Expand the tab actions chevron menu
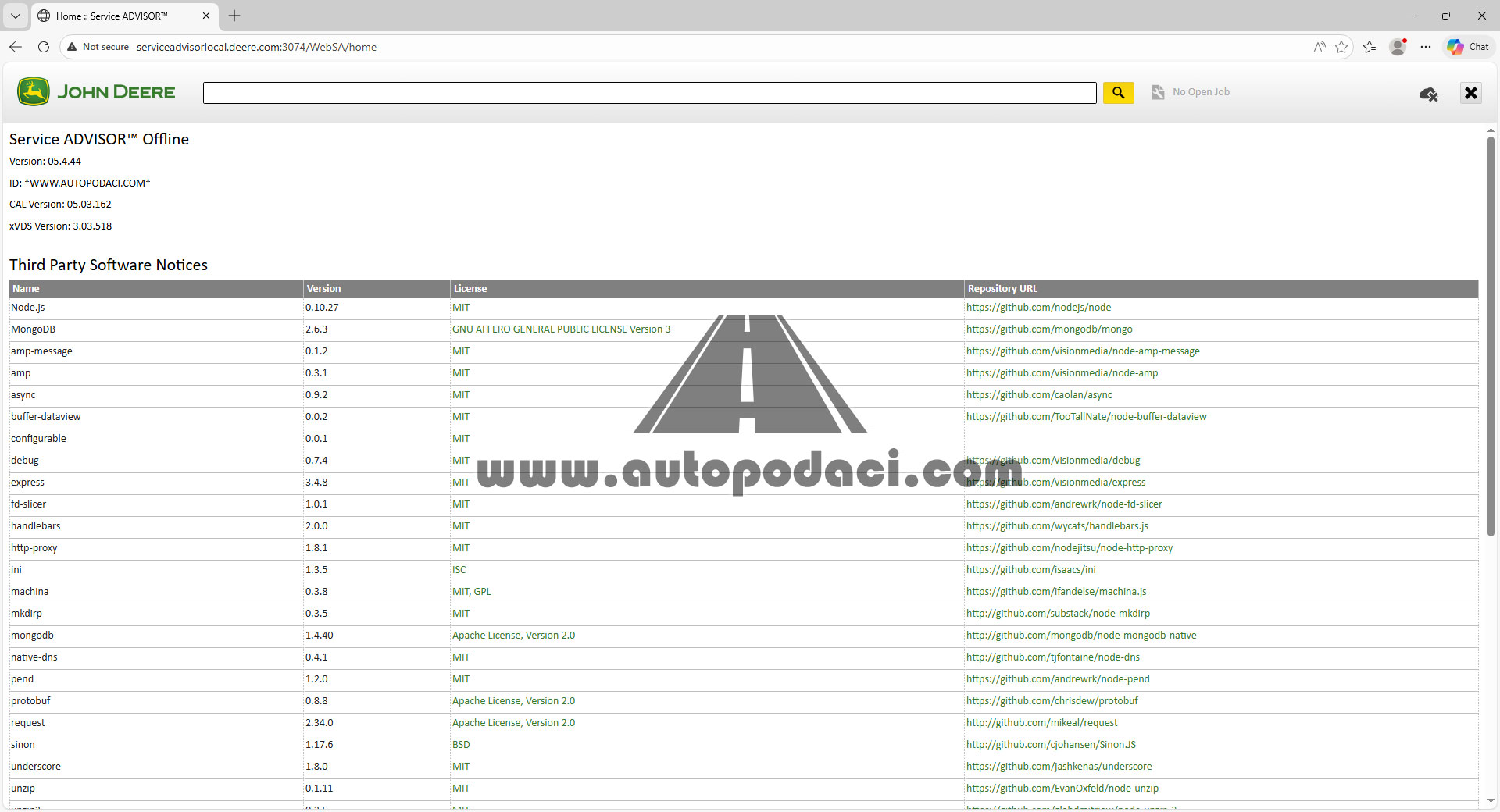 coord(15,16)
